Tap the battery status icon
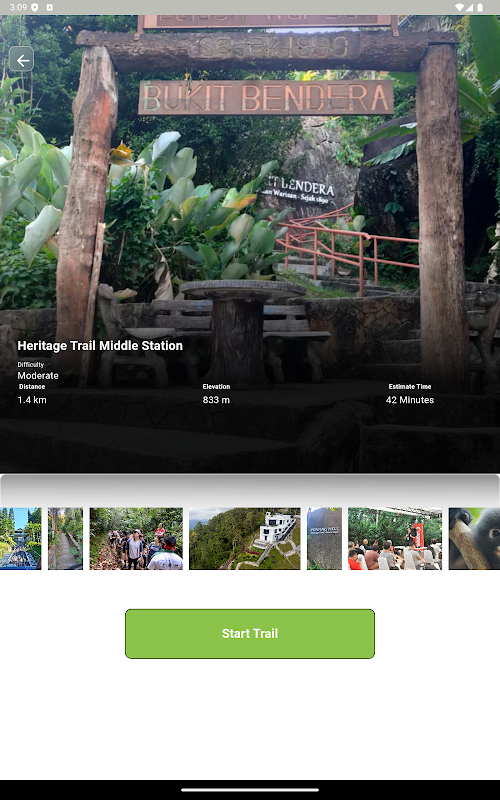This screenshot has width=500, height=800. [480, 7]
